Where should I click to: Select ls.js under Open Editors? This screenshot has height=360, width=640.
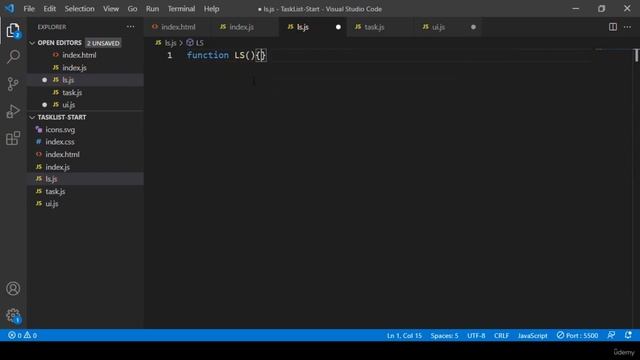point(85,80)
